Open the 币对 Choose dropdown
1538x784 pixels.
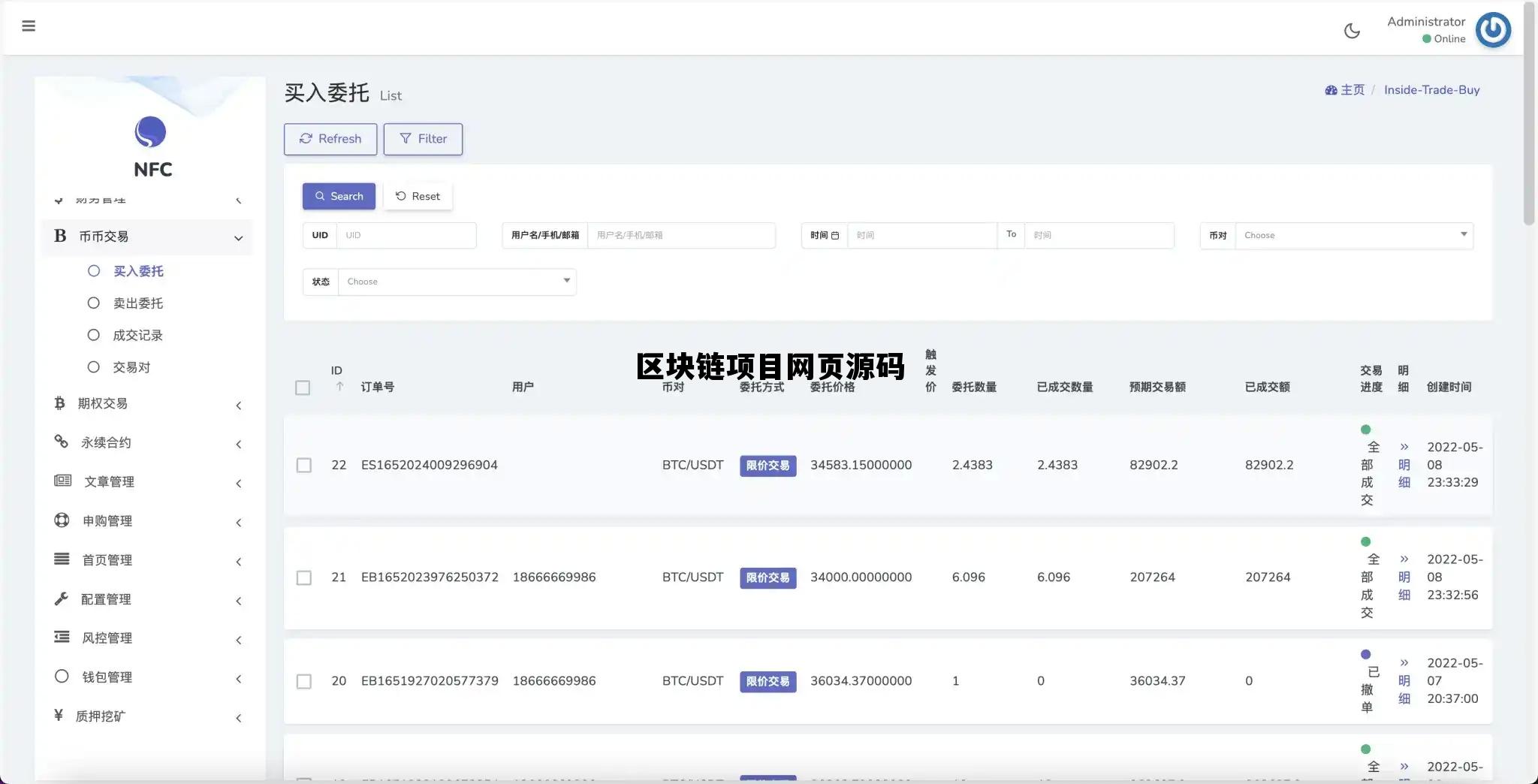tap(1352, 235)
